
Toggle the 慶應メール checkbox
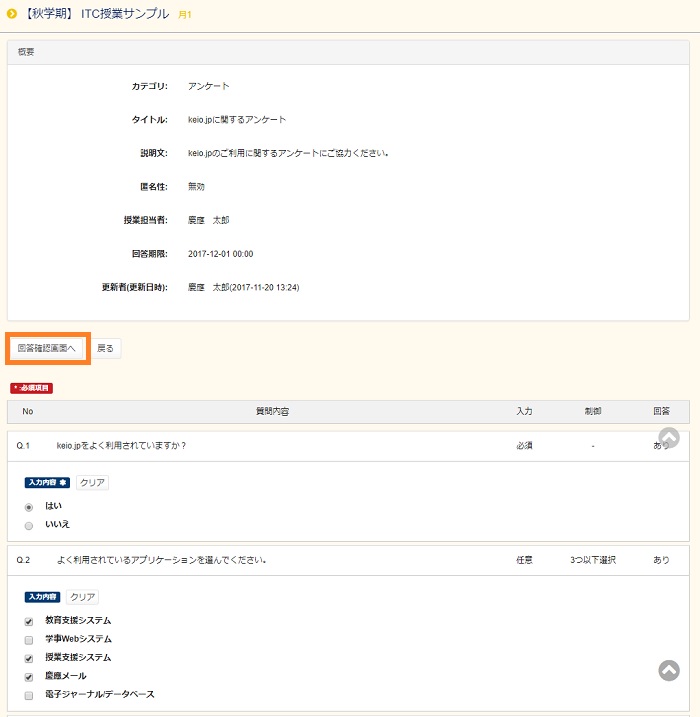click(x=29, y=677)
